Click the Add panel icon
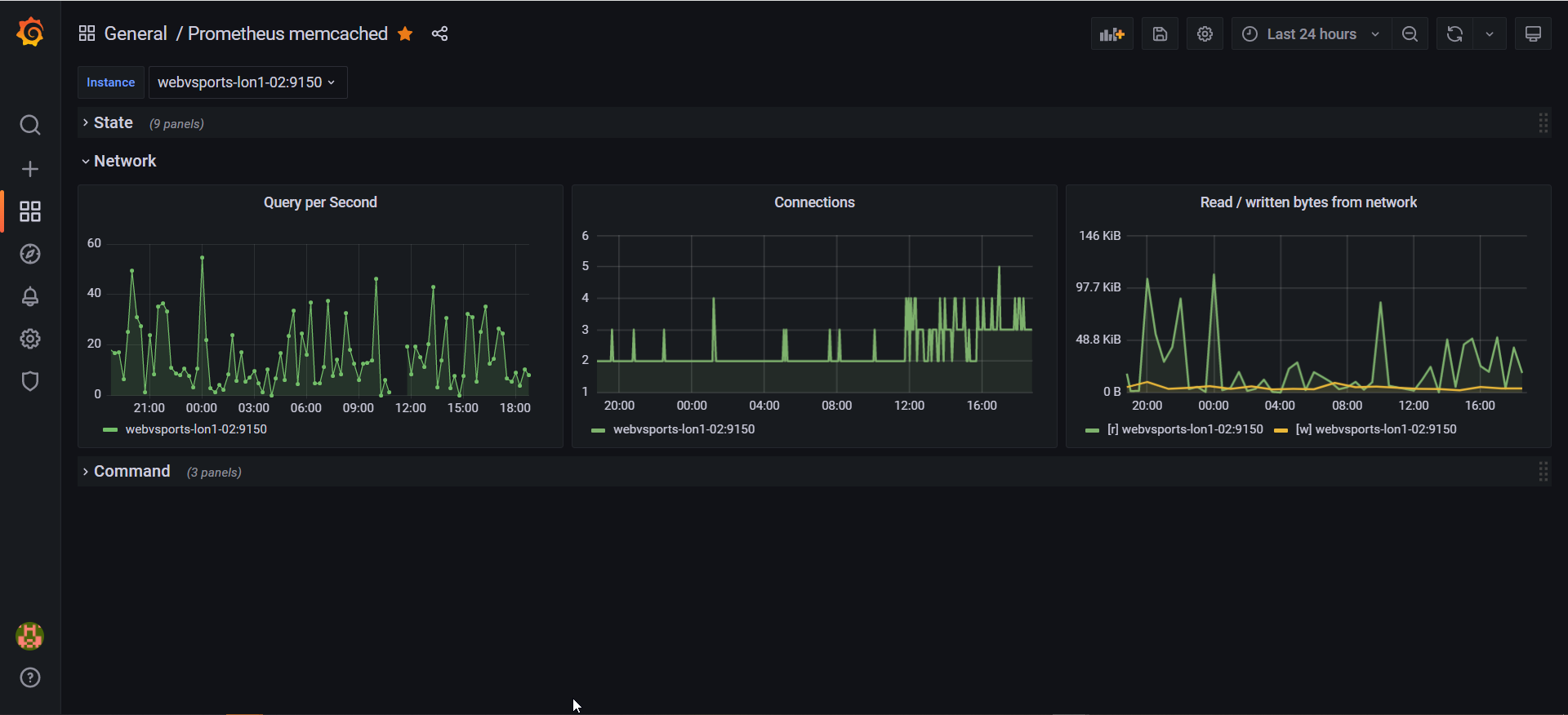The width and height of the screenshot is (1568, 715). coord(1111,34)
